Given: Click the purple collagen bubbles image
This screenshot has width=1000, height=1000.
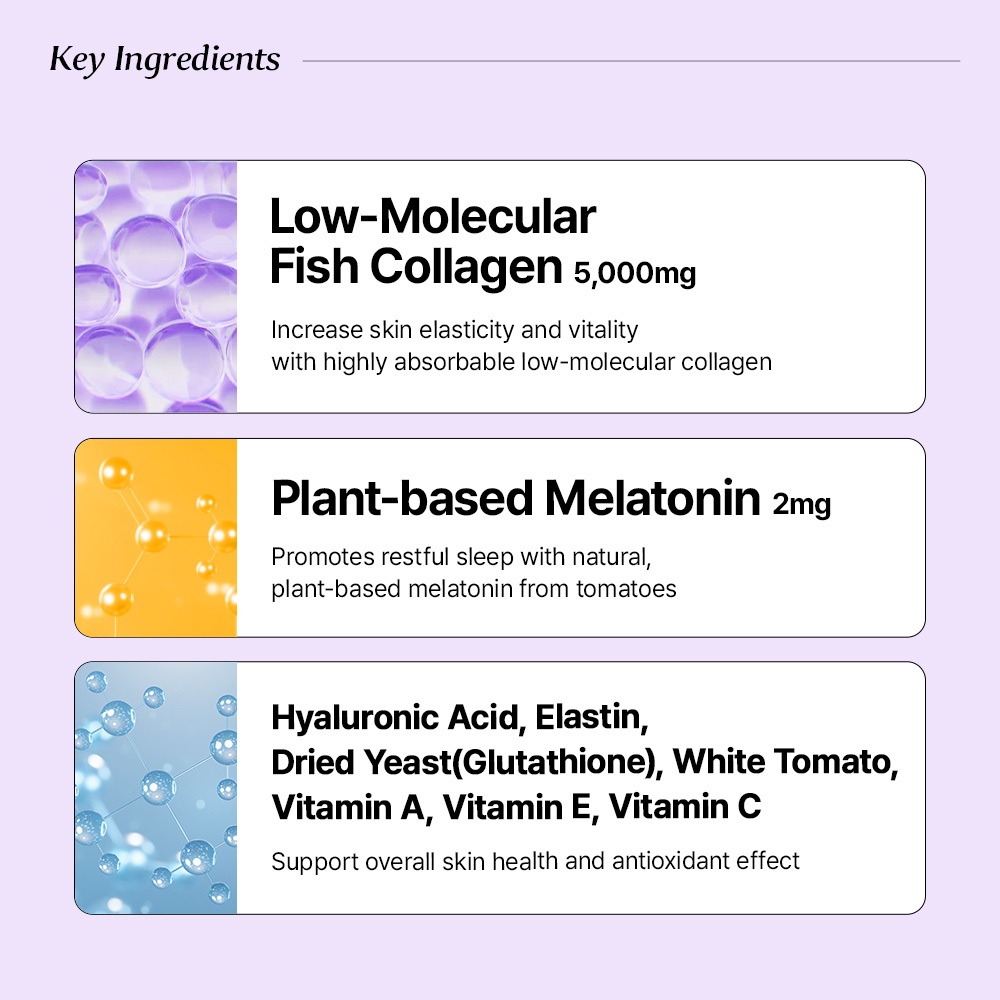Looking at the screenshot, I should coord(156,287).
